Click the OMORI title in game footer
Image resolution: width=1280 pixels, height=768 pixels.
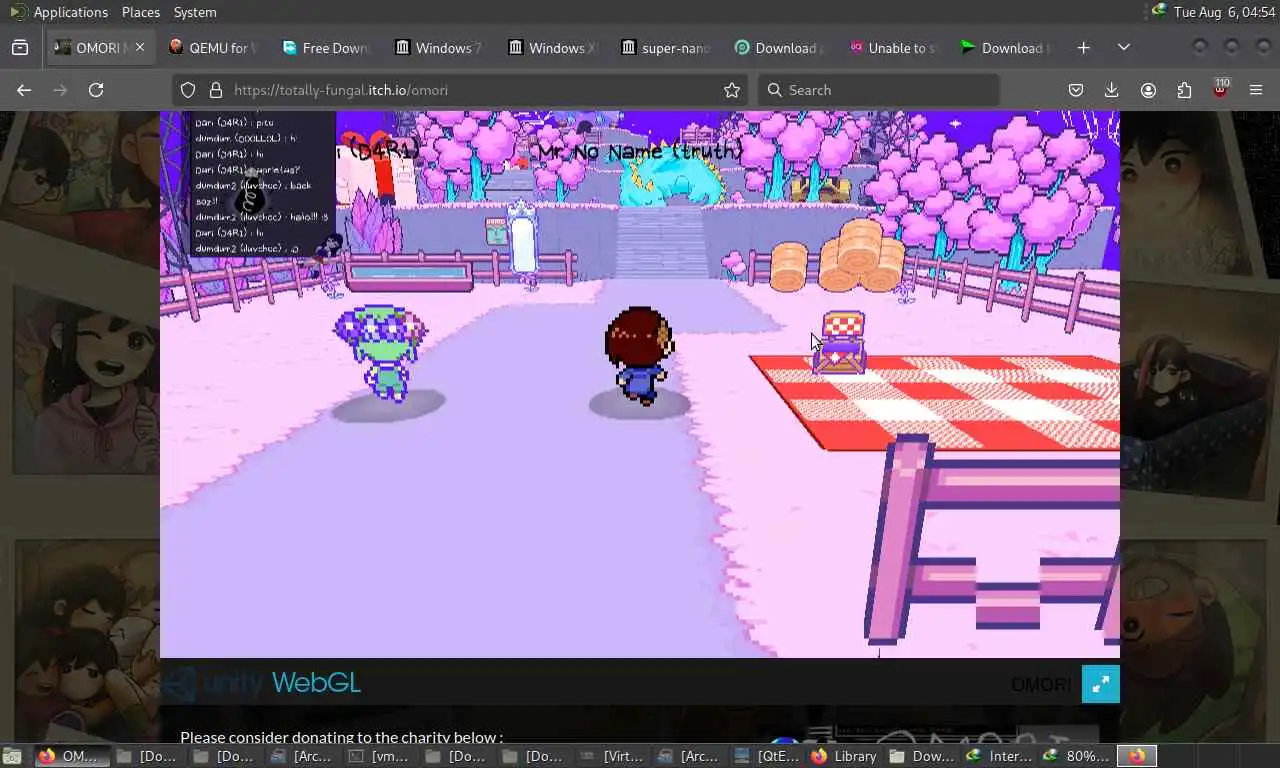click(x=1040, y=684)
